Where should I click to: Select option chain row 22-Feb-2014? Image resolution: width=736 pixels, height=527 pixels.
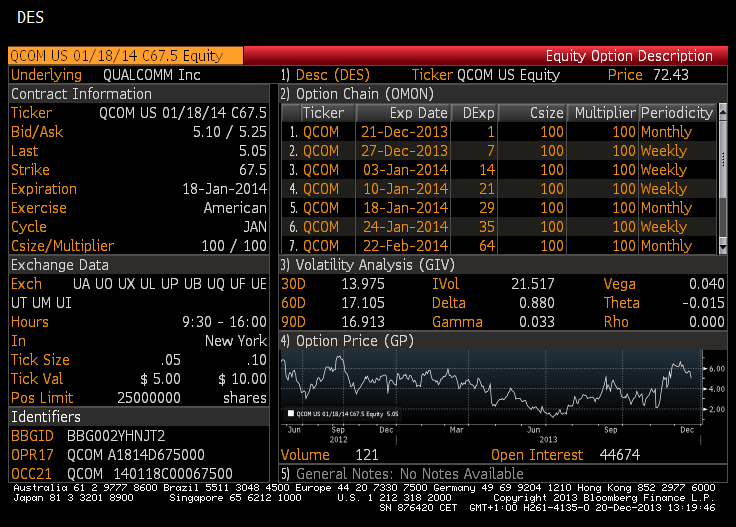(499, 246)
